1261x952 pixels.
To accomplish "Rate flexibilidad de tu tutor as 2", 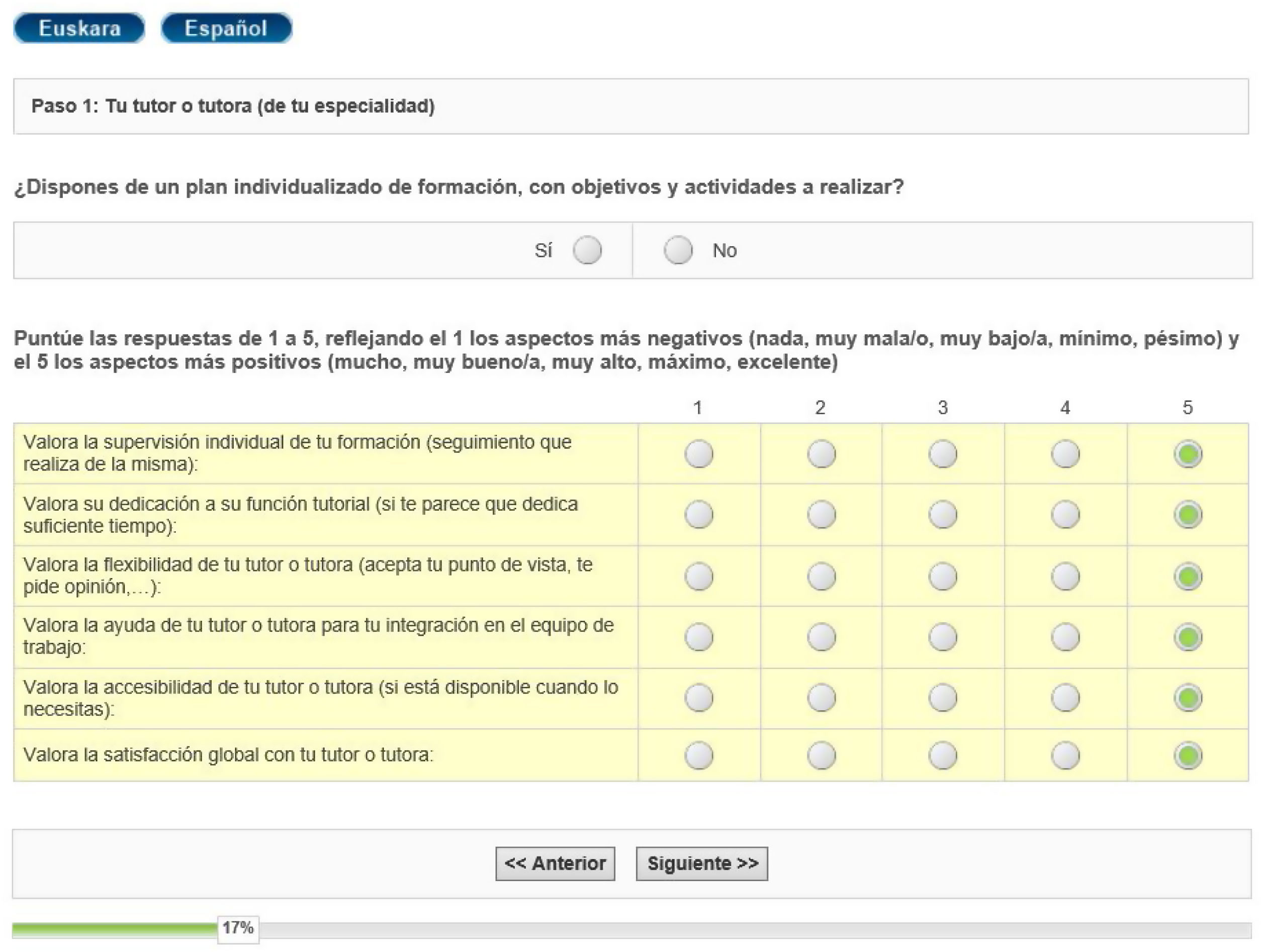I will pos(822,577).
